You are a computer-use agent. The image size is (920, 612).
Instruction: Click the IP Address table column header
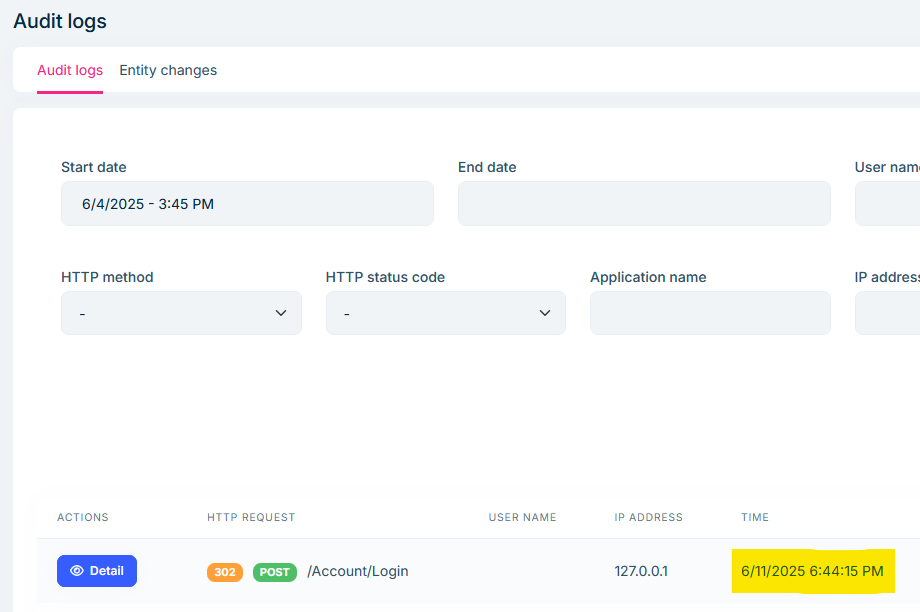[x=648, y=517]
